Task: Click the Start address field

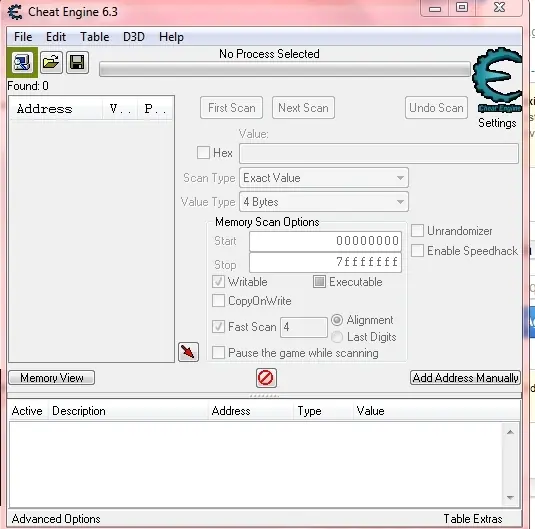Action: [326, 241]
